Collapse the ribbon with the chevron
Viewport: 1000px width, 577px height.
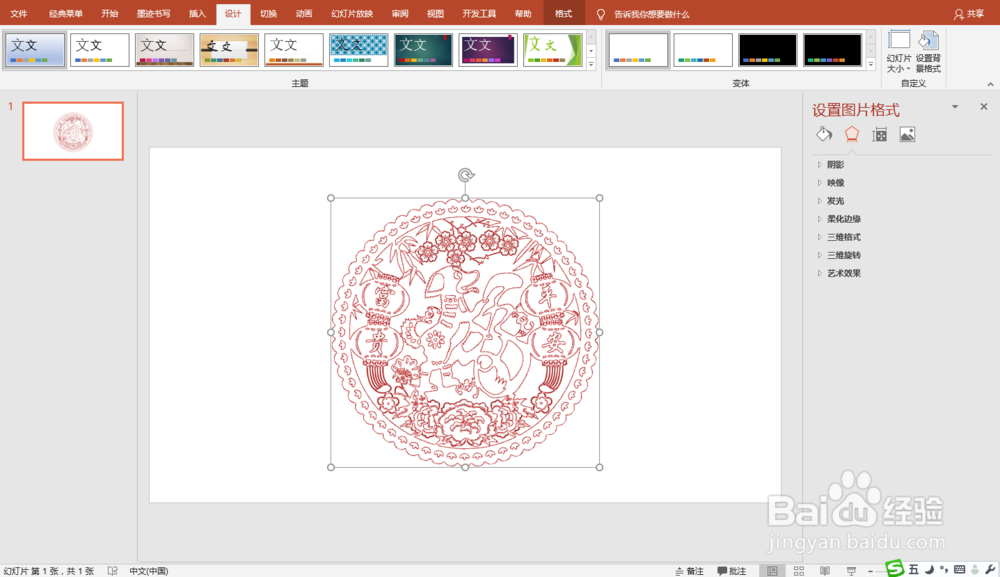pos(990,84)
